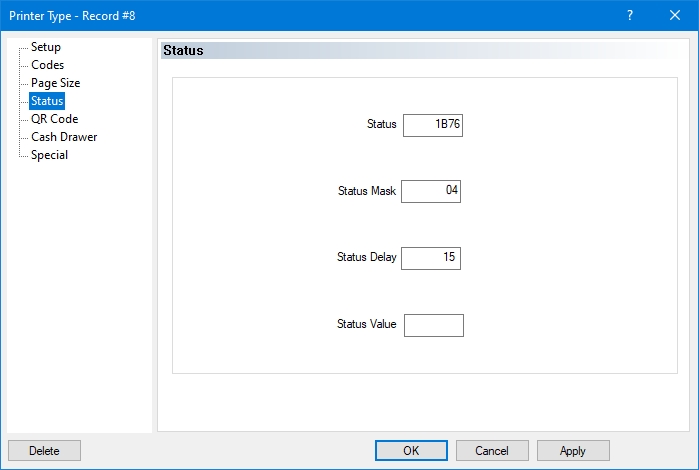Click the help question mark icon
This screenshot has height=470, width=699.
click(629, 15)
